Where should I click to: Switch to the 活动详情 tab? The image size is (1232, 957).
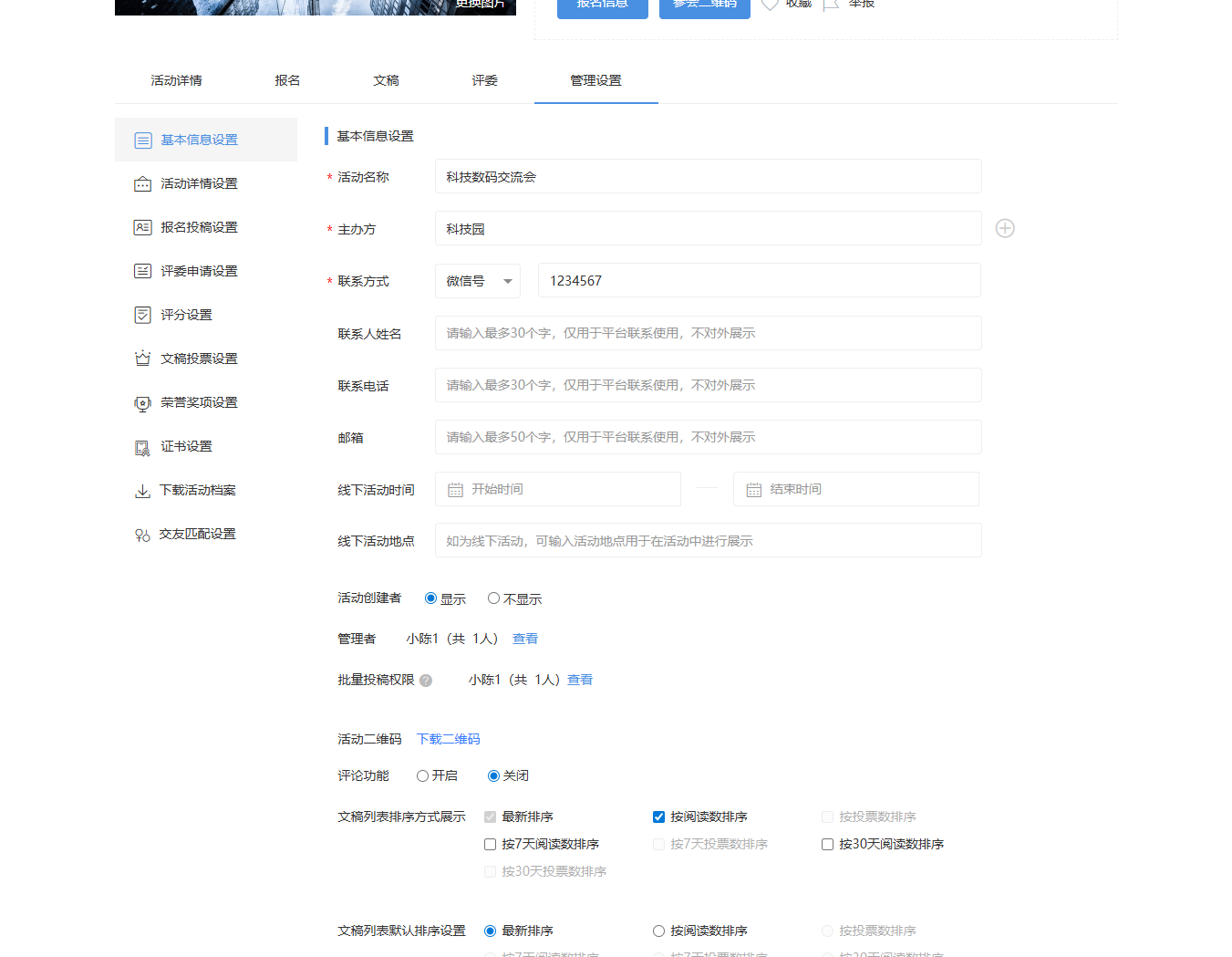pyautogui.click(x=177, y=80)
